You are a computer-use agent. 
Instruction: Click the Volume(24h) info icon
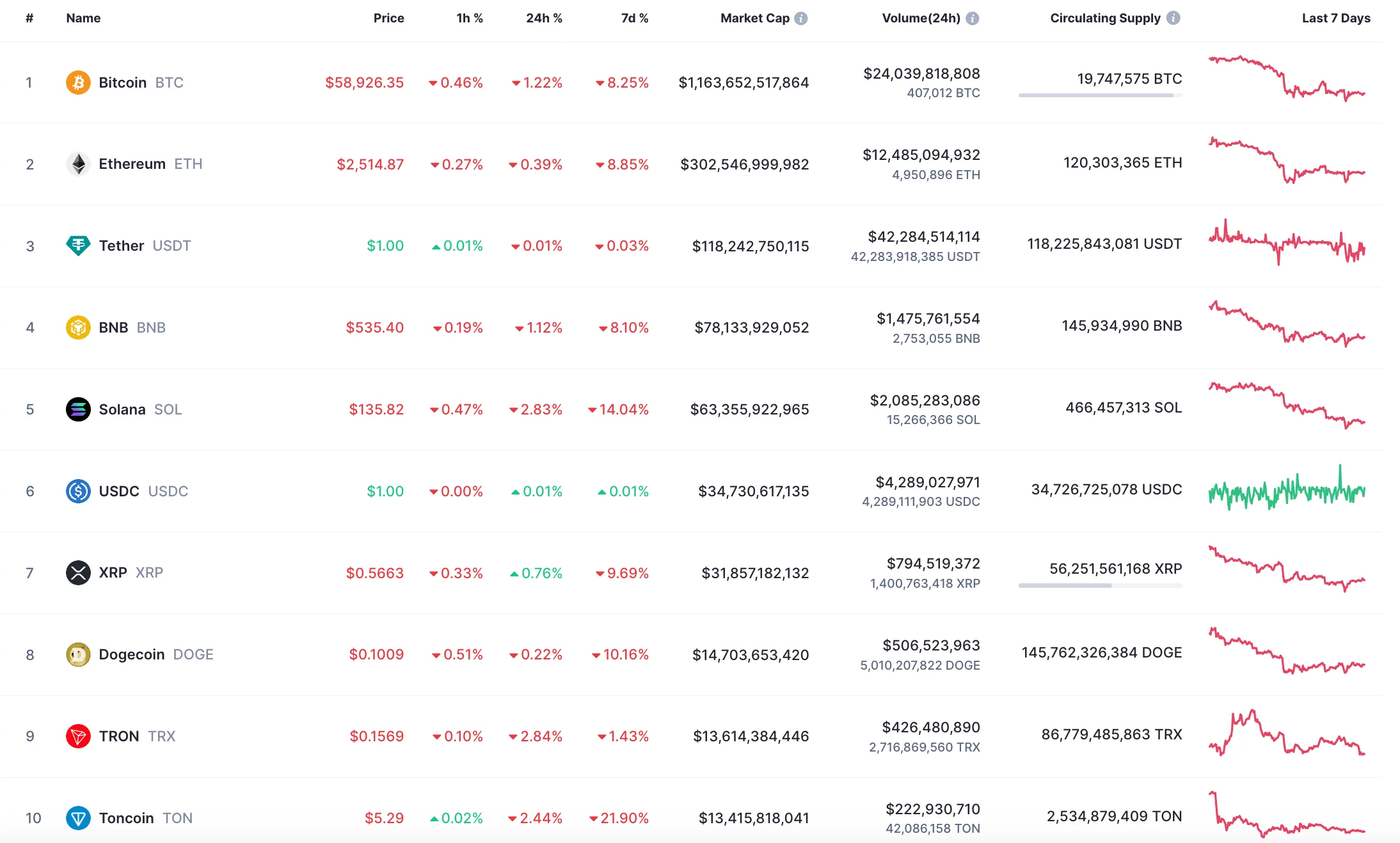point(972,19)
